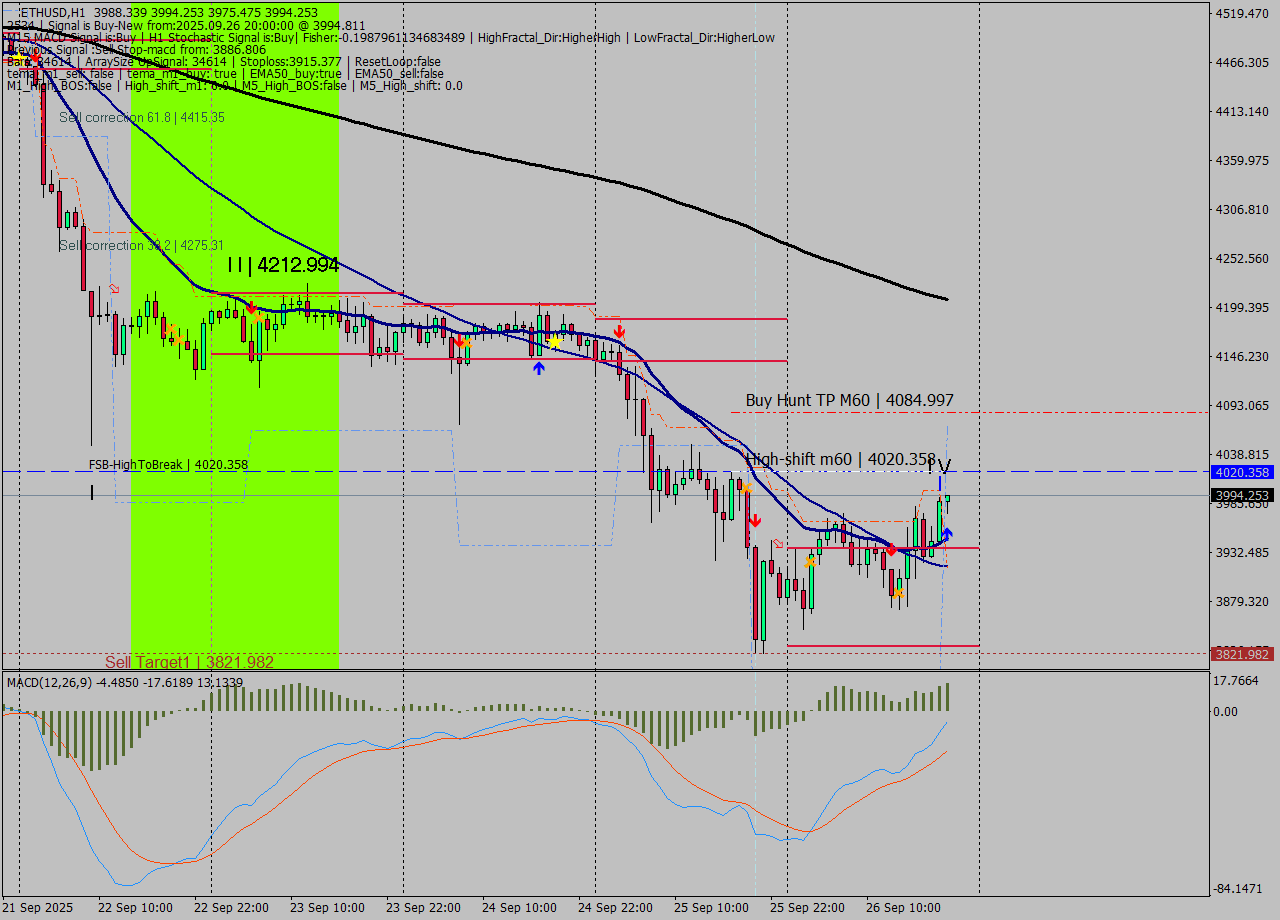Image resolution: width=1280 pixels, height=920 pixels.
Task: Click the red sell marker dot near 26 Sep
Action: [891, 549]
